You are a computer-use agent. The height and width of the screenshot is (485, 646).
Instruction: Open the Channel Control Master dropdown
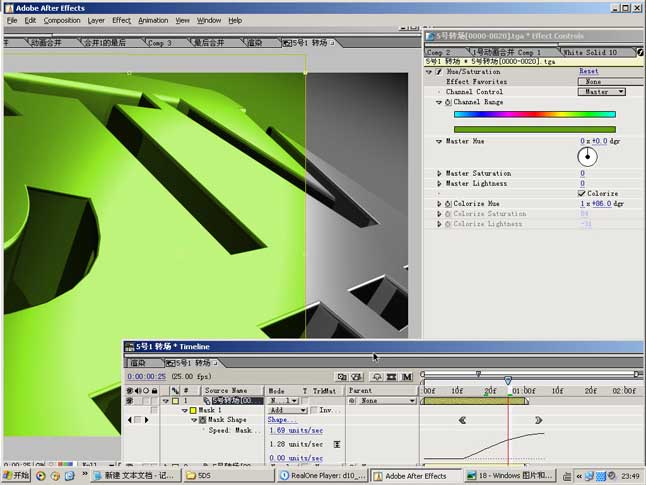602,91
